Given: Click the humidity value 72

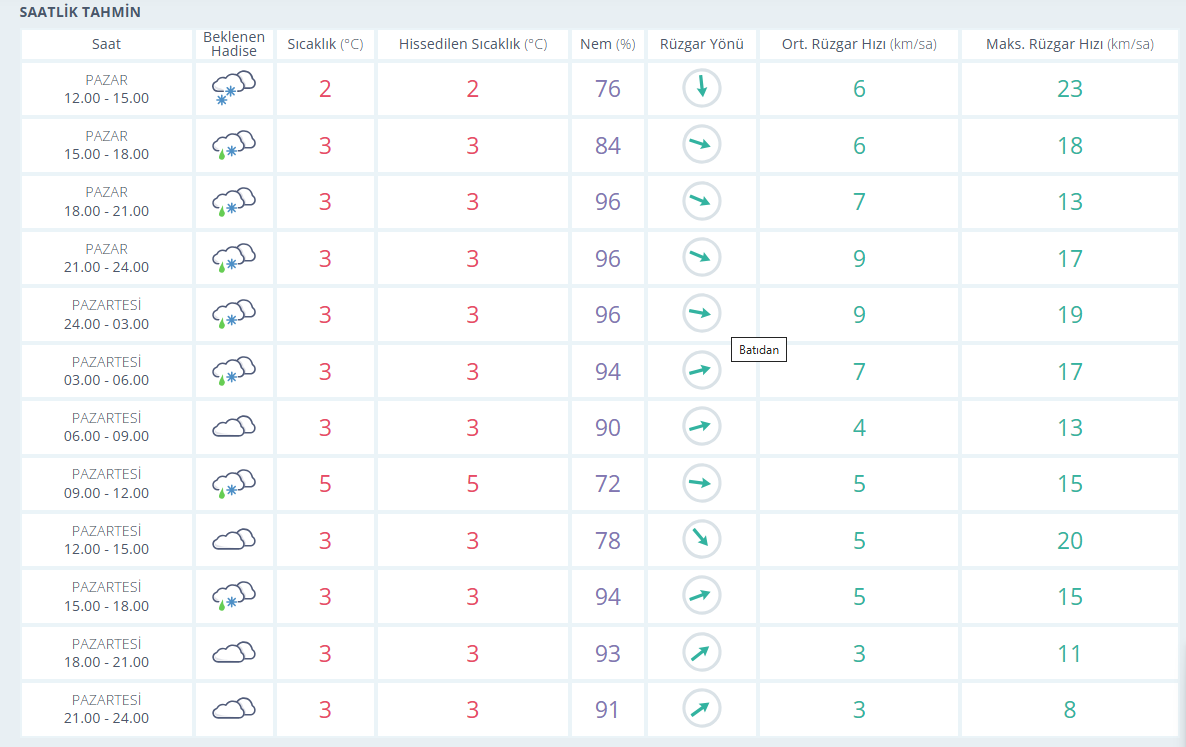Looking at the screenshot, I should [x=607, y=484].
